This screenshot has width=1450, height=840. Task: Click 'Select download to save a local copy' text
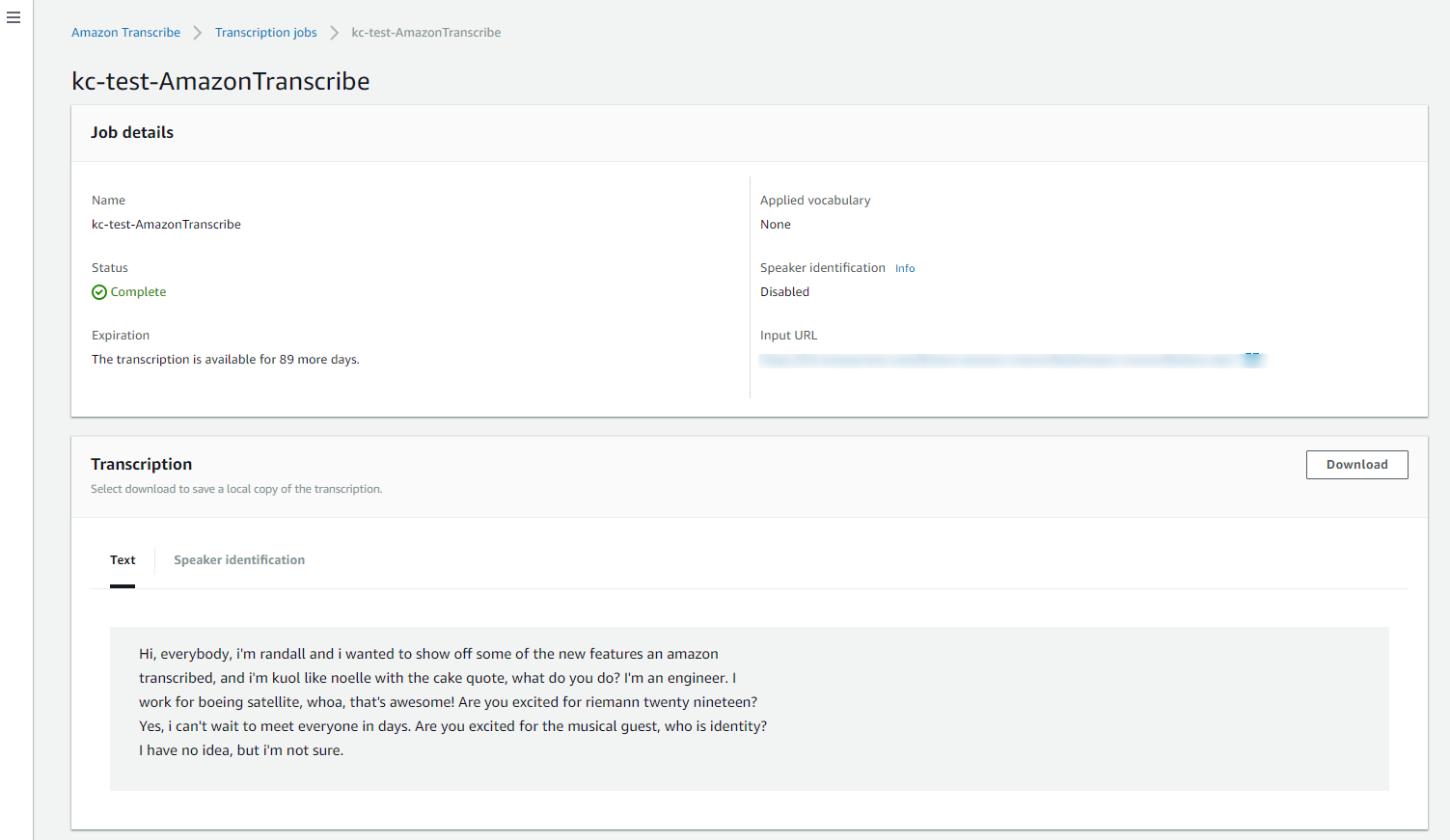(236, 489)
